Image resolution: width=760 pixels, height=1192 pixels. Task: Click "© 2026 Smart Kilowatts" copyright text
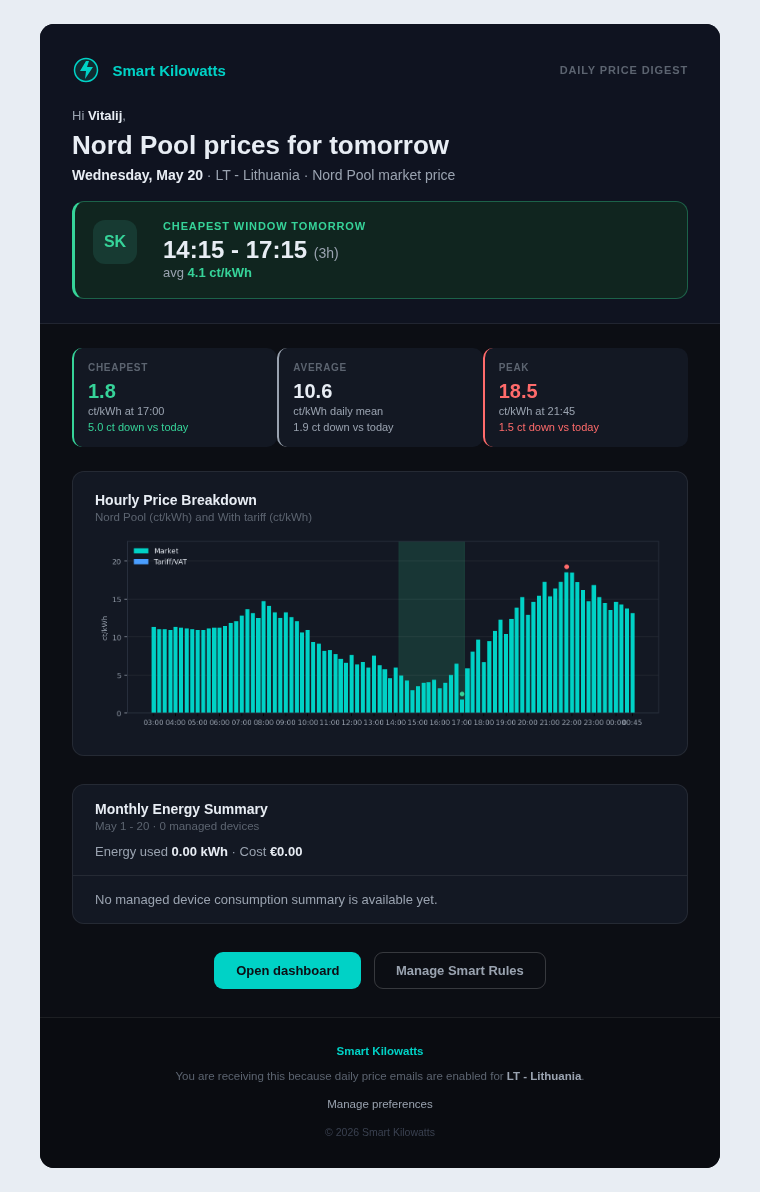click(x=380, y=1133)
